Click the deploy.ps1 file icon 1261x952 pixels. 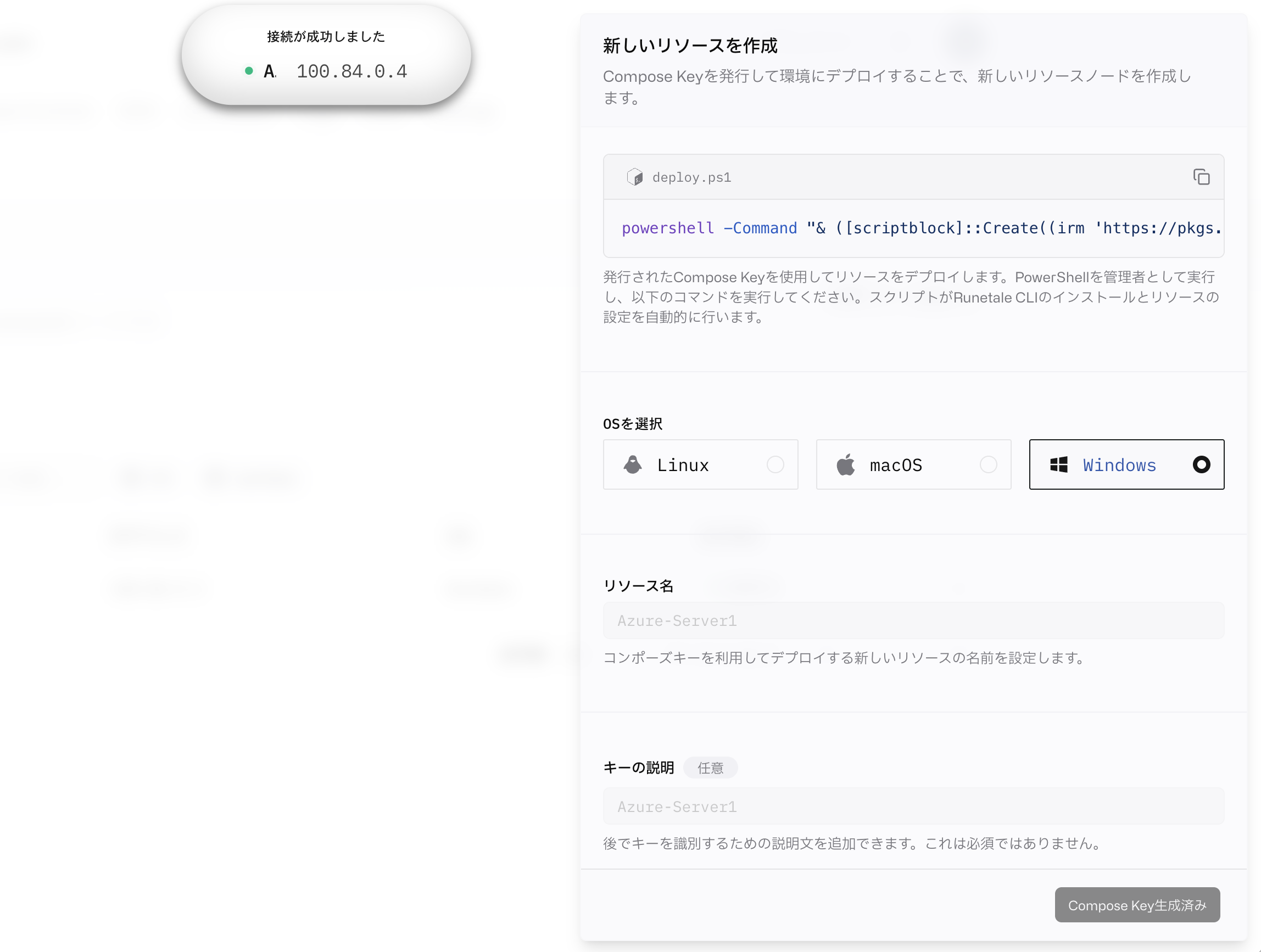click(x=634, y=177)
